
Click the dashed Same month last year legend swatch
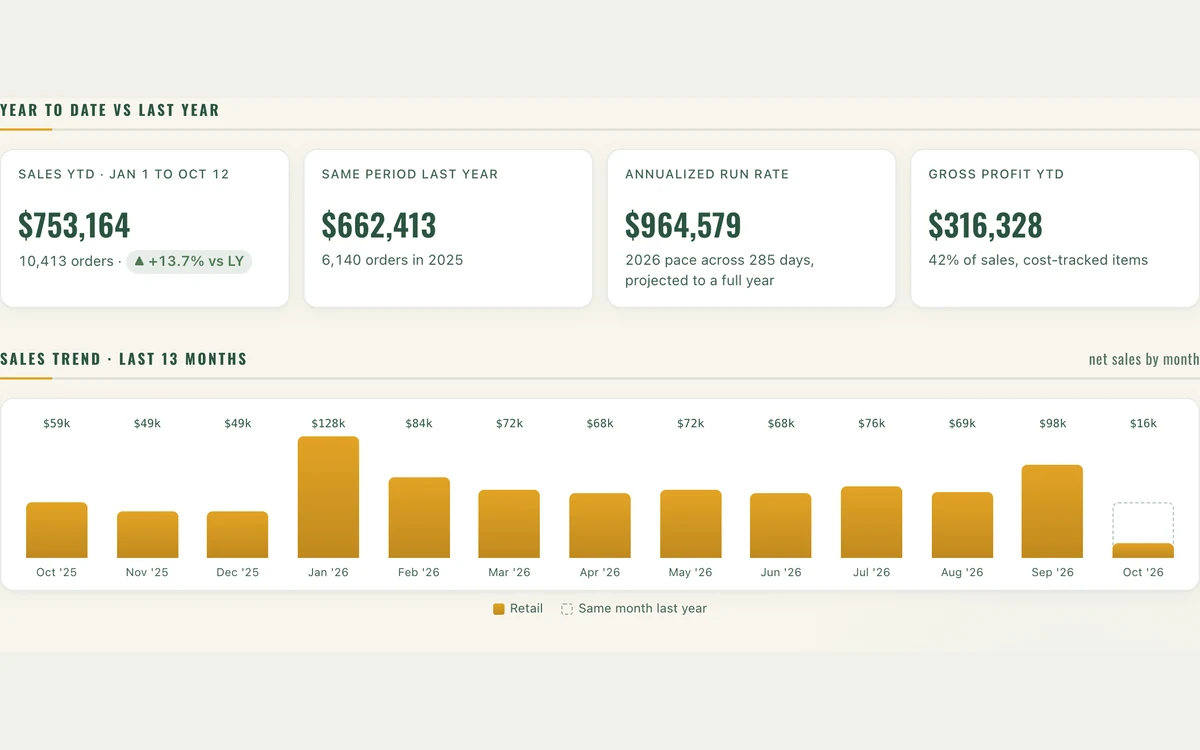pyautogui.click(x=567, y=609)
